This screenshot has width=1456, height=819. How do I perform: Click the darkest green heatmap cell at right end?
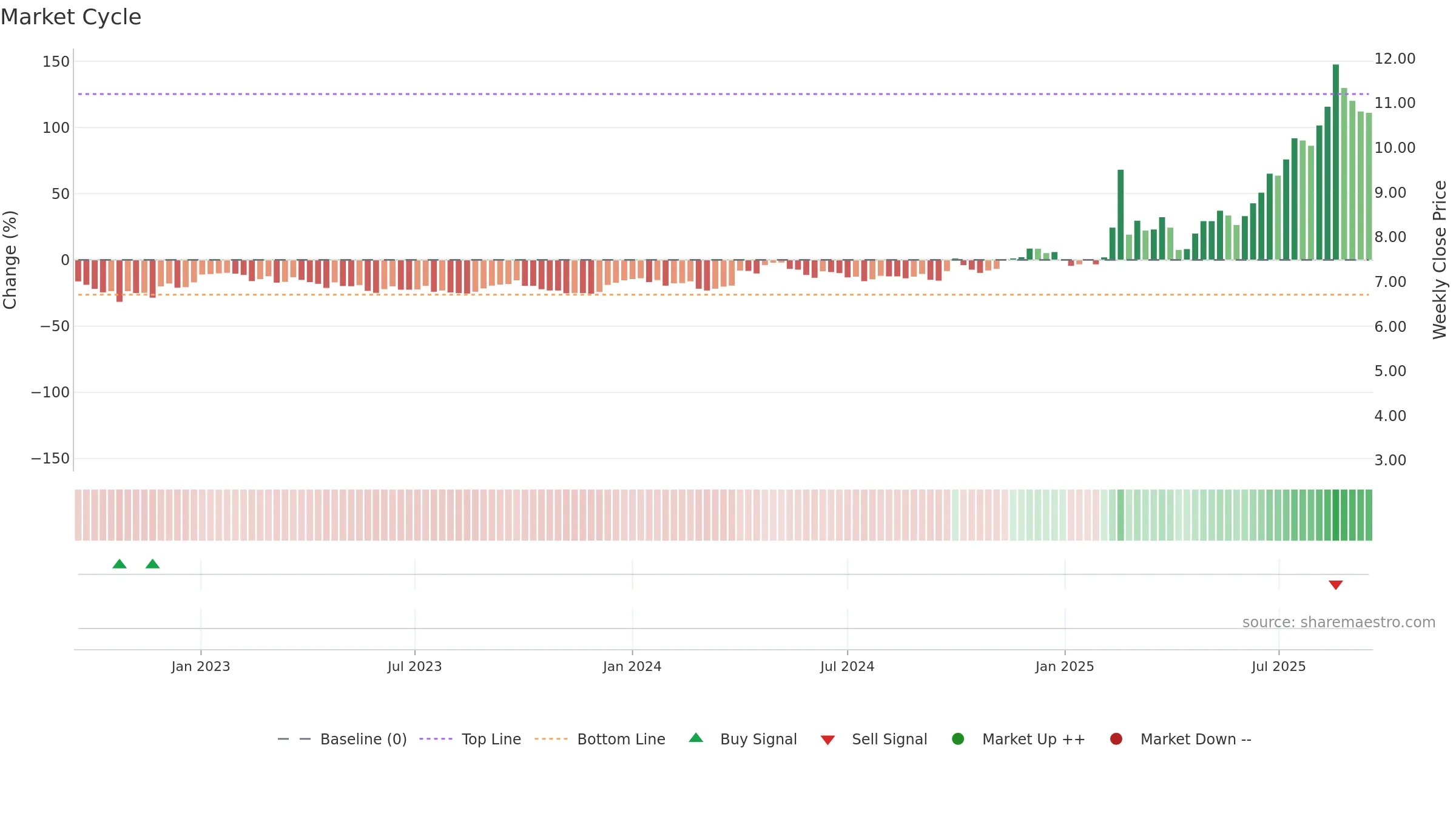point(1336,515)
